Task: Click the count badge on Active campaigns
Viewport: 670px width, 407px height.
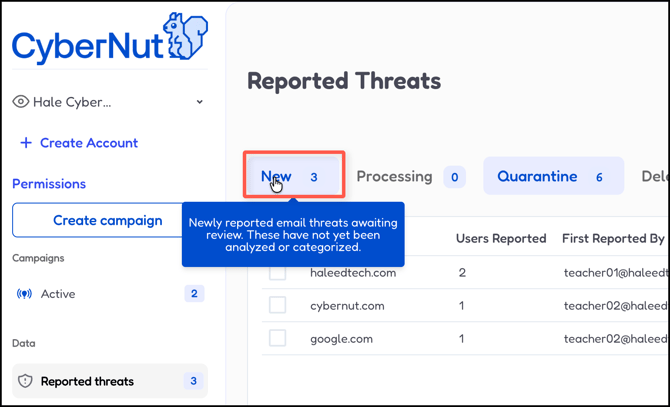Action: tap(194, 294)
